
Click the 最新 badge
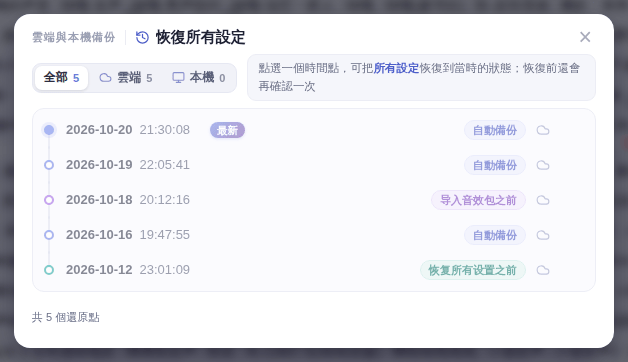pyautogui.click(x=227, y=130)
